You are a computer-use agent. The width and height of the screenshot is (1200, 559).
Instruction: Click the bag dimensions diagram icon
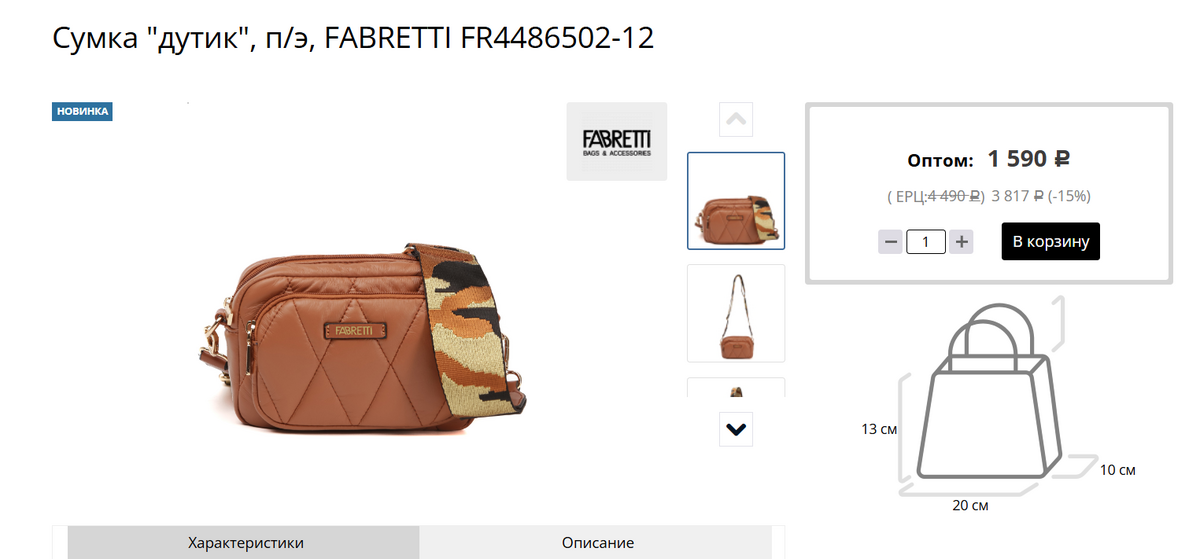(x=995, y=395)
